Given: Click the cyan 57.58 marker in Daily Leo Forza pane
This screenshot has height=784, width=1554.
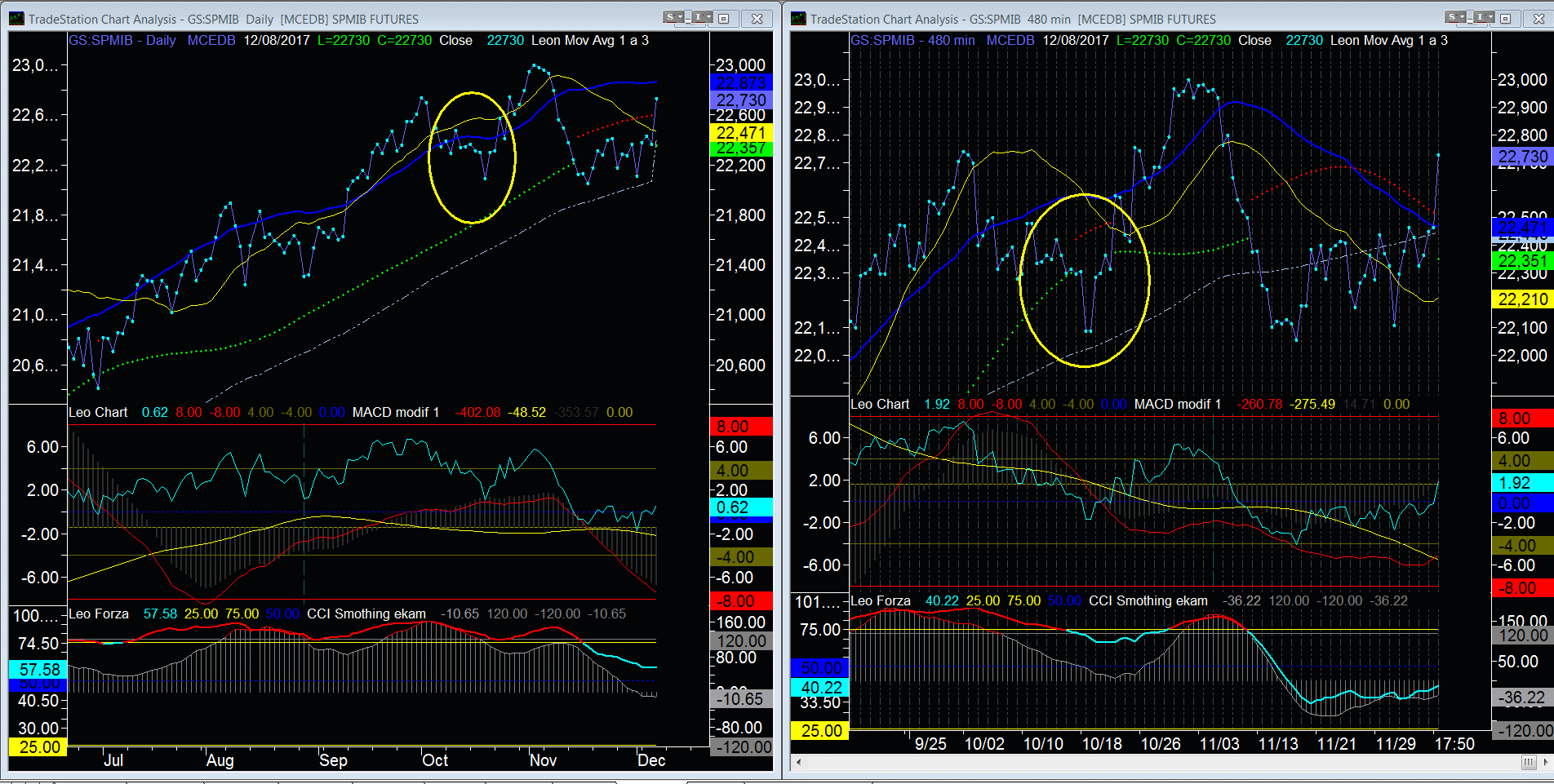Looking at the screenshot, I should coord(38,669).
